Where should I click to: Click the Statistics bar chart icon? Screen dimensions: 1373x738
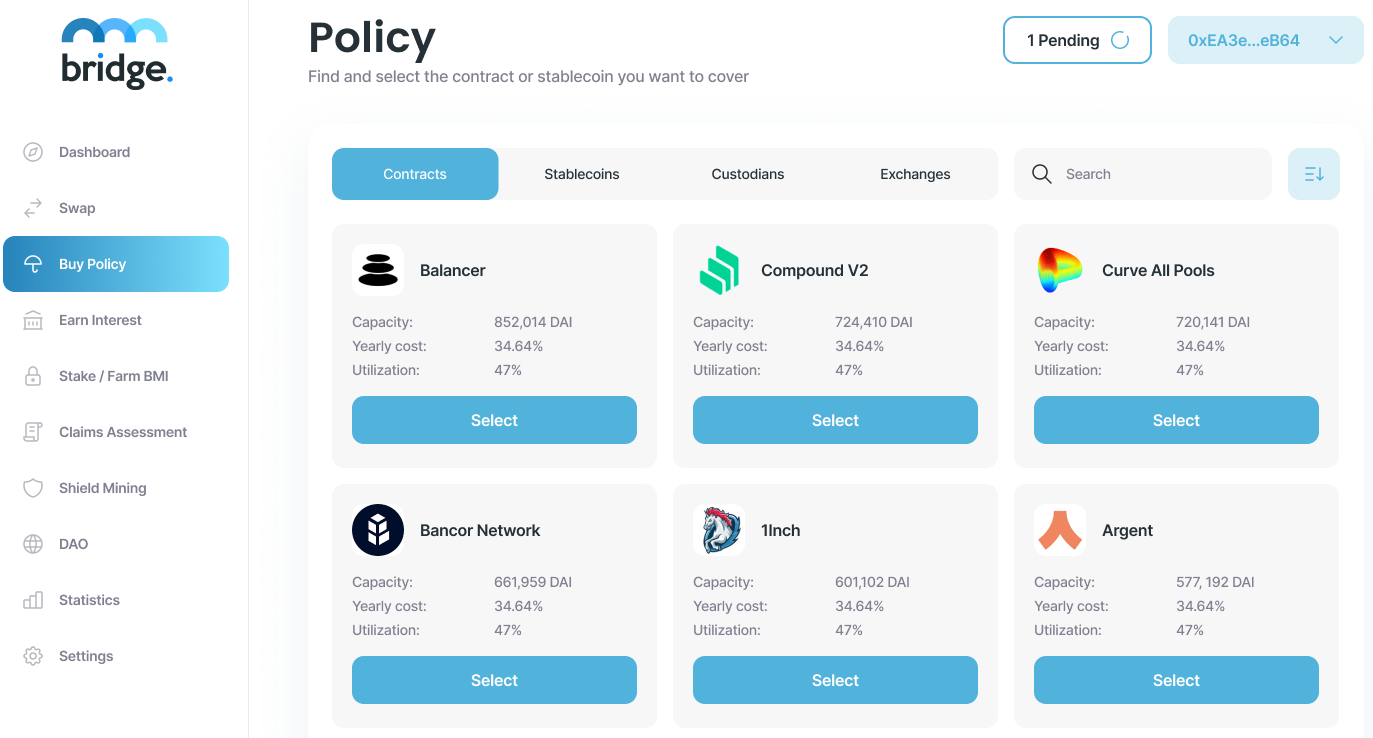pyautogui.click(x=33, y=600)
